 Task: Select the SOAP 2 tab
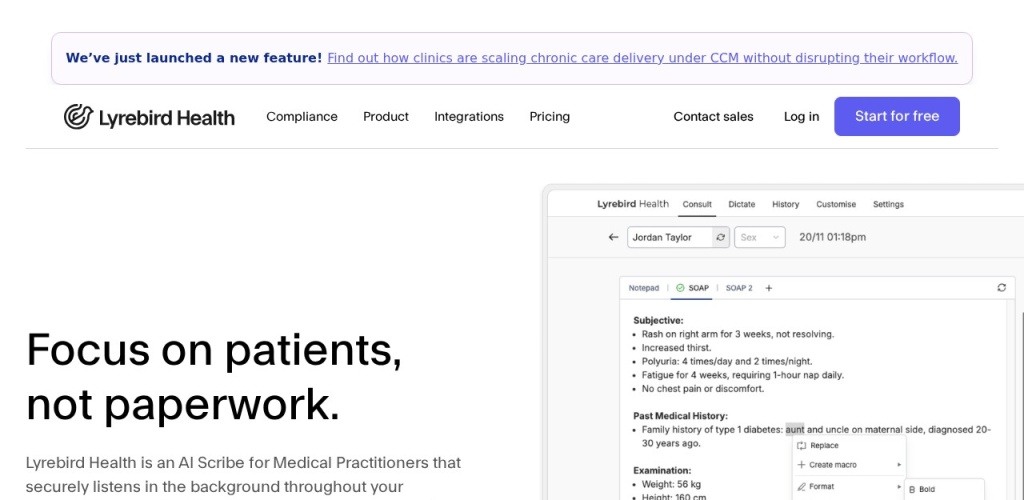[739, 288]
